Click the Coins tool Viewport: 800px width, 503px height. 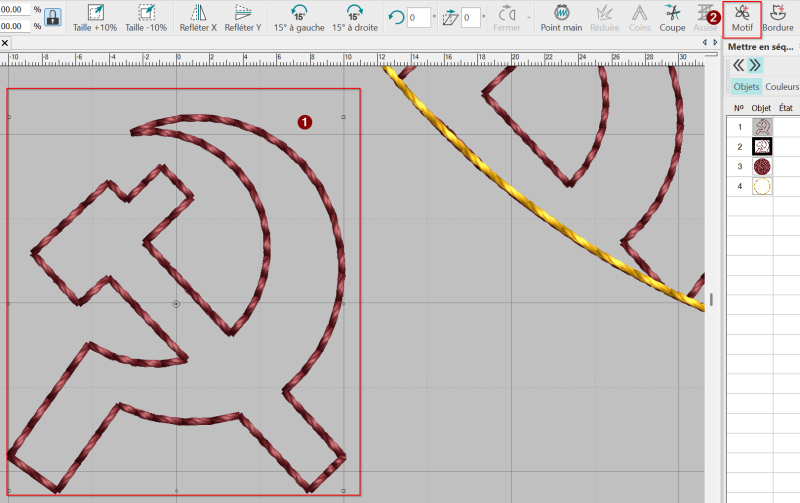click(640, 18)
